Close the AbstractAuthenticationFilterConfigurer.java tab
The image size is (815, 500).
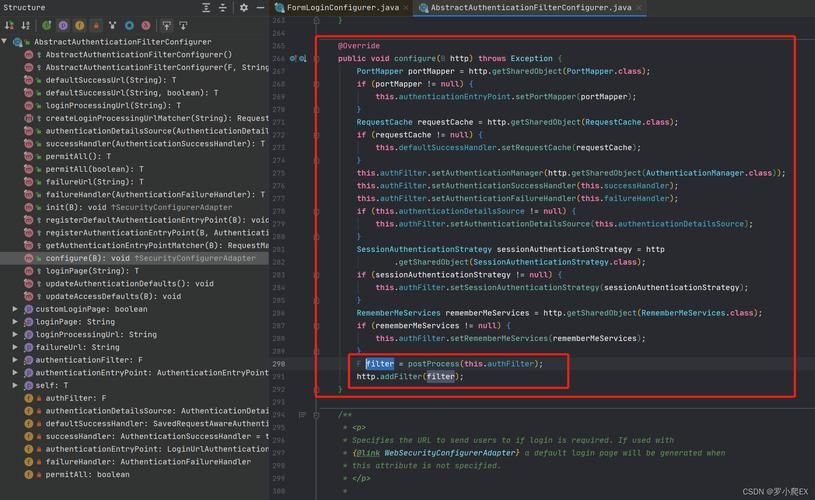639,8
